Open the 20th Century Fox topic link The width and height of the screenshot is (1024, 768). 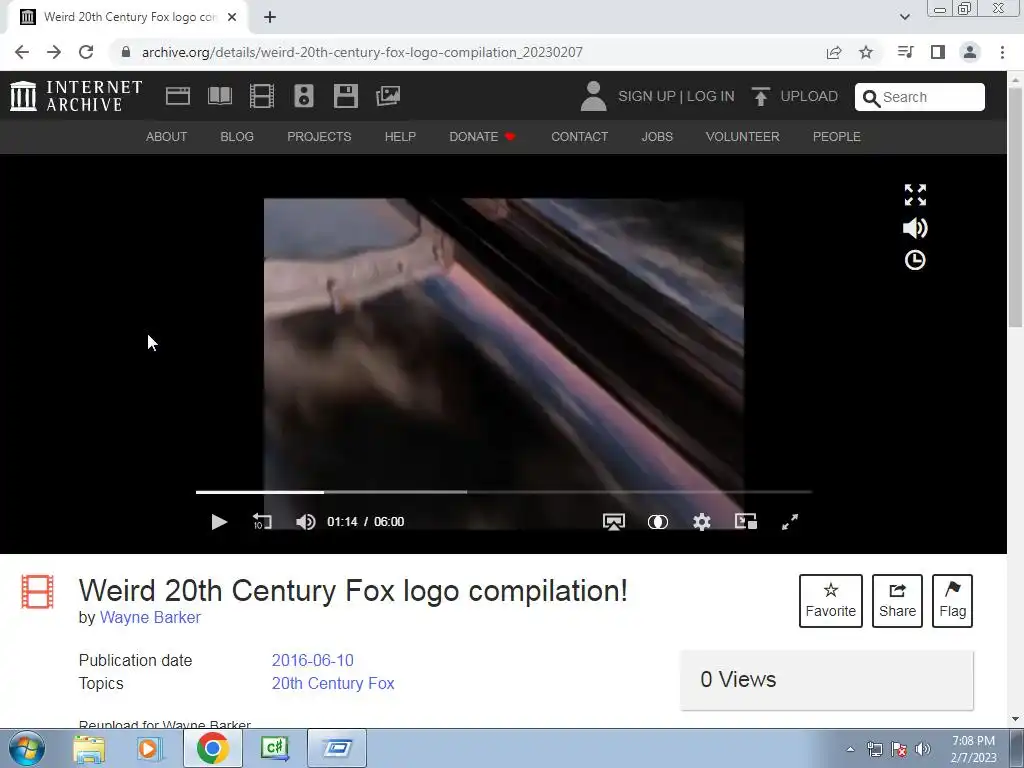(x=333, y=683)
